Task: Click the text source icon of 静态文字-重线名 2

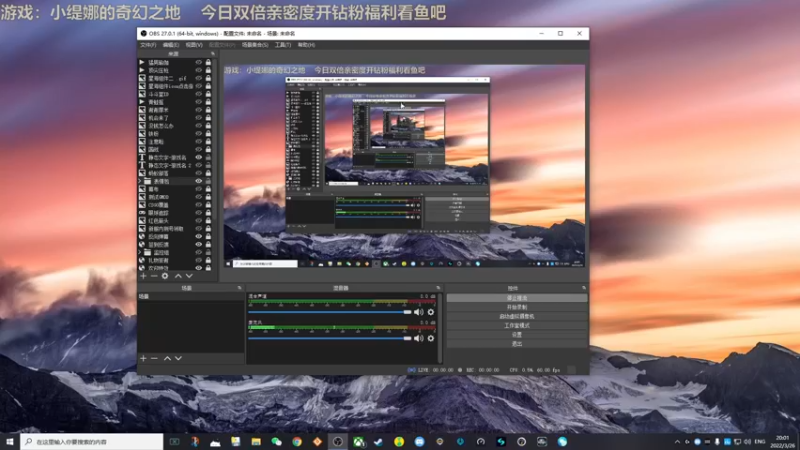Action: [142, 165]
